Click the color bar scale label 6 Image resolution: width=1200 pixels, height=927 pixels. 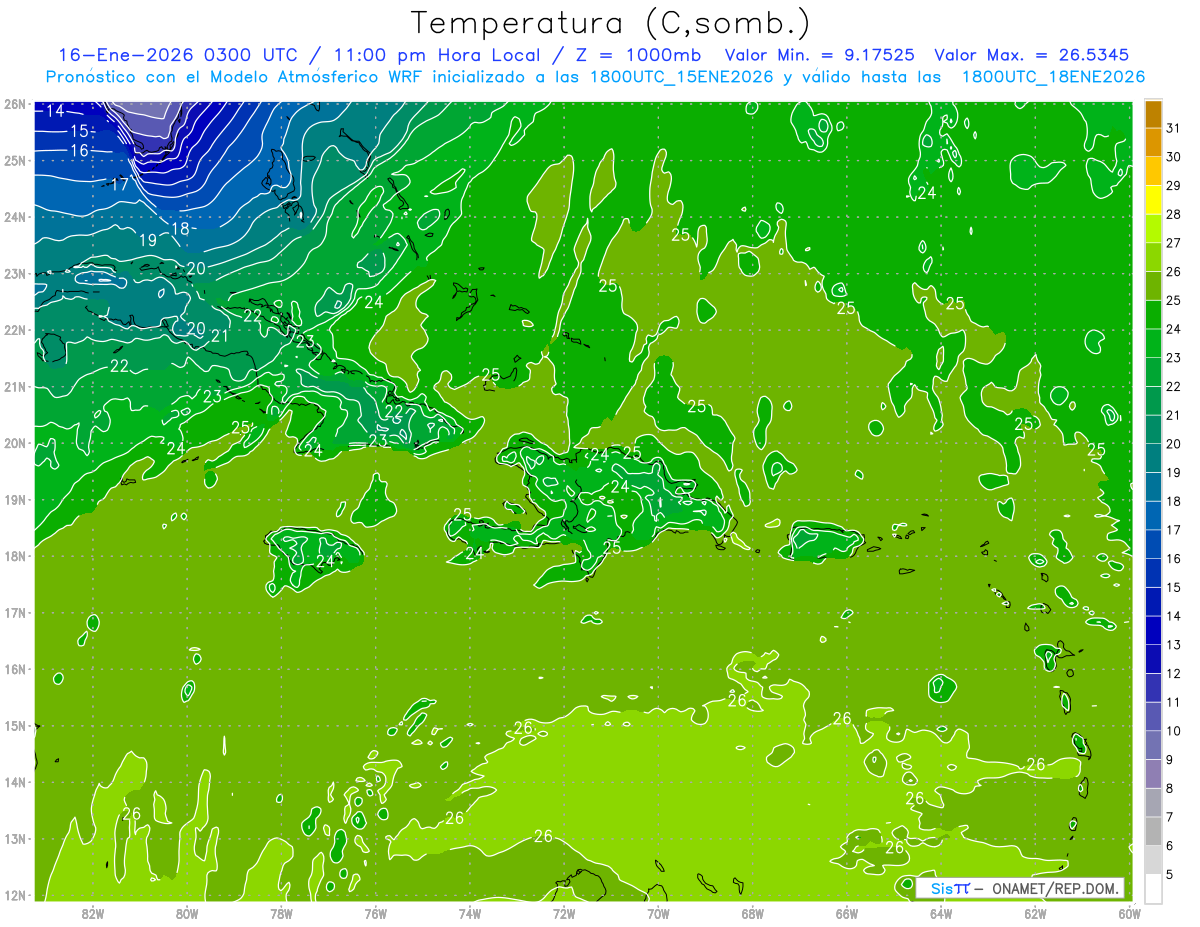click(x=1169, y=846)
